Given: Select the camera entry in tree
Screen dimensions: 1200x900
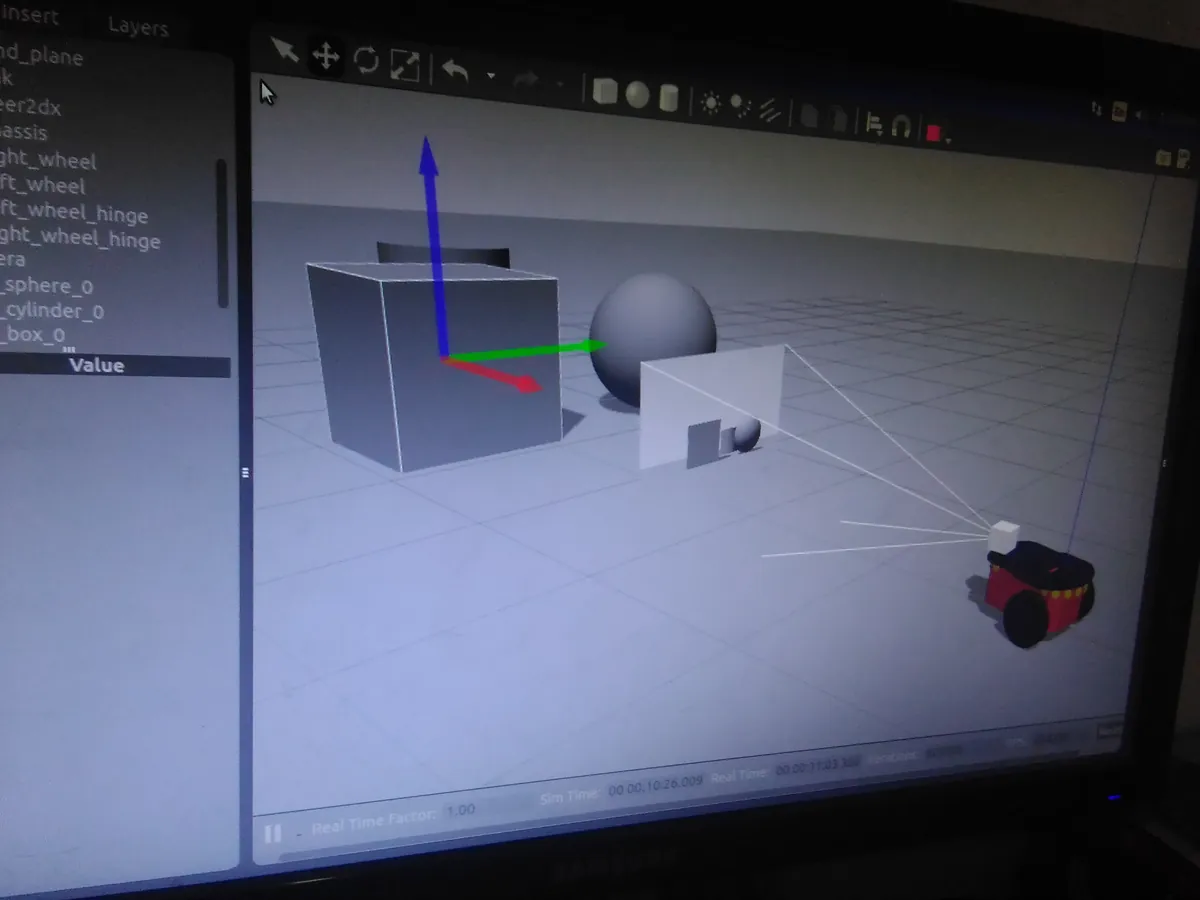Looking at the screenshot, I should (x=13, y=259).
